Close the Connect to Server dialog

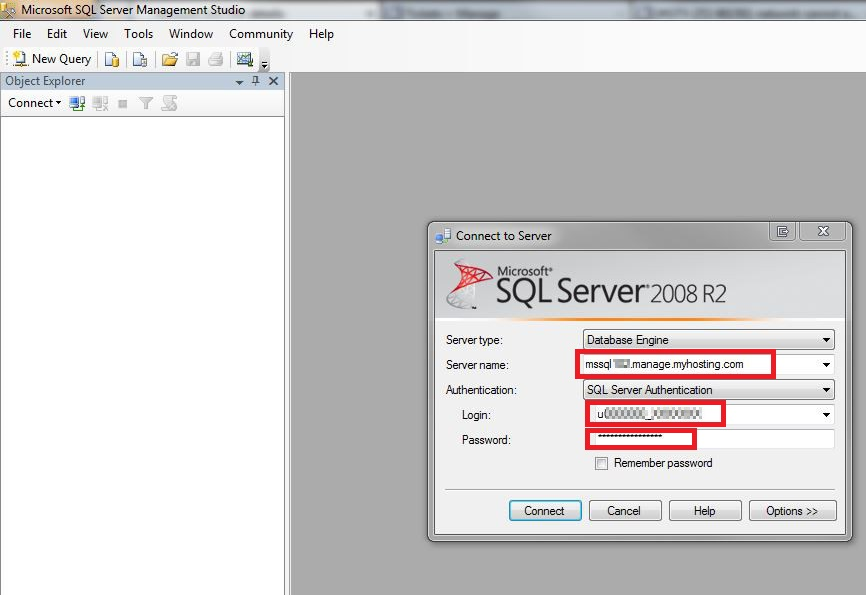(x=823, y=231)
